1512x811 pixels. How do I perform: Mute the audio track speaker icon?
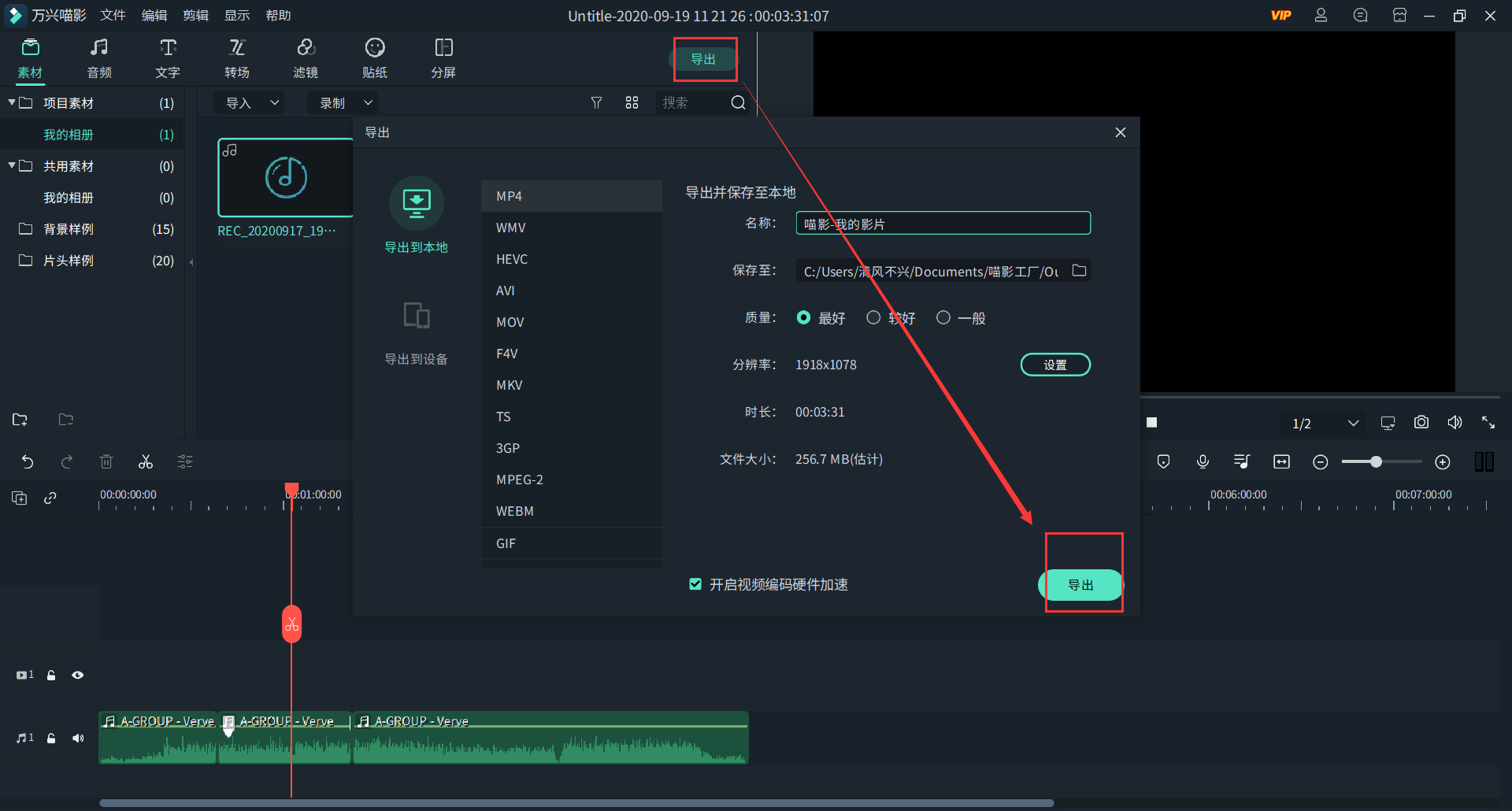(x=78, y=738)
